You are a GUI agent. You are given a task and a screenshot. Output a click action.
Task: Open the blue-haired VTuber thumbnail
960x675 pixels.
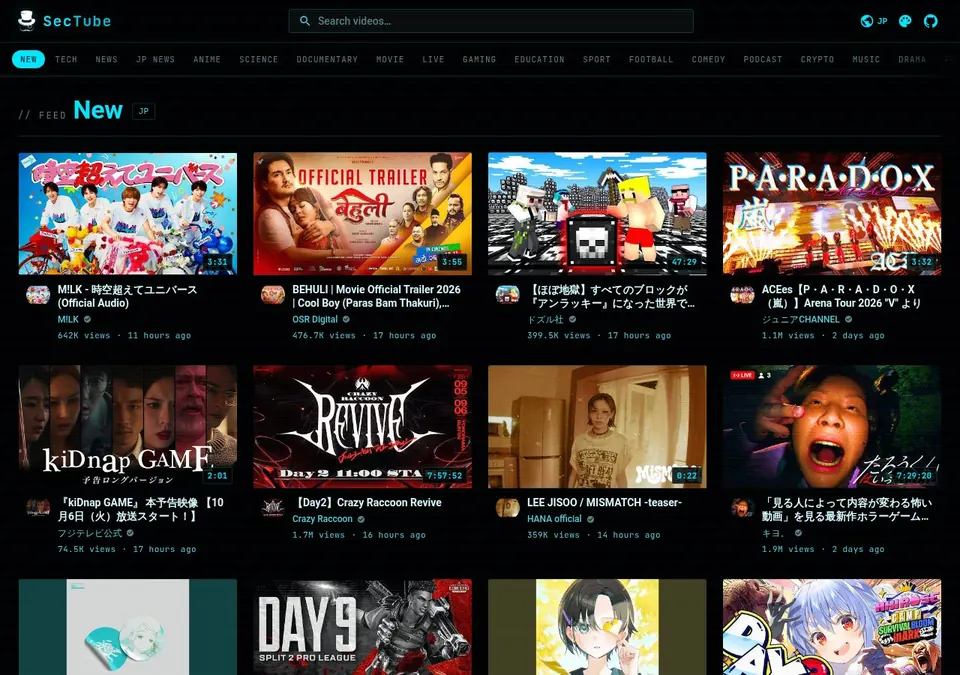(832, 627)
